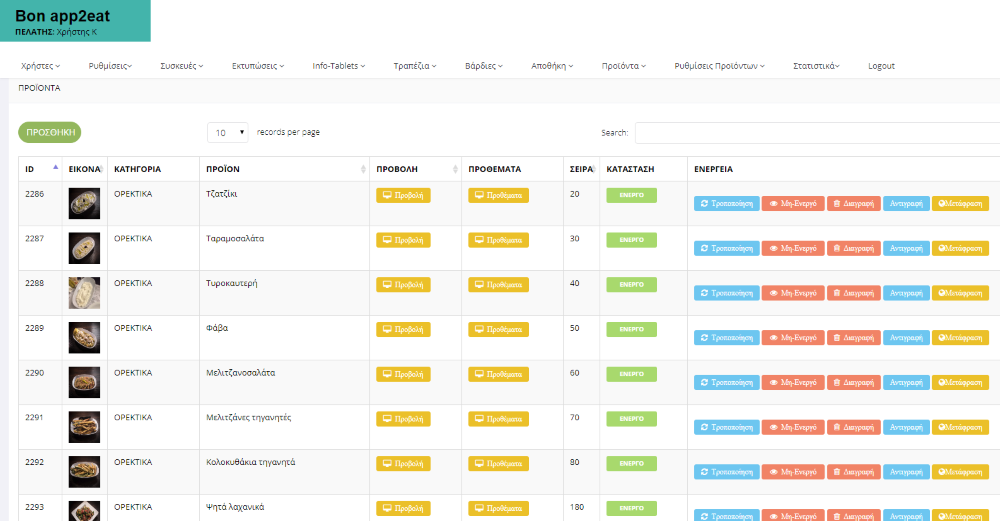Set Τυροκαυτερή to Μη-Ενεργό
Image resolution: width=1000 pixels, height=521 pixels.
point(793,293)
